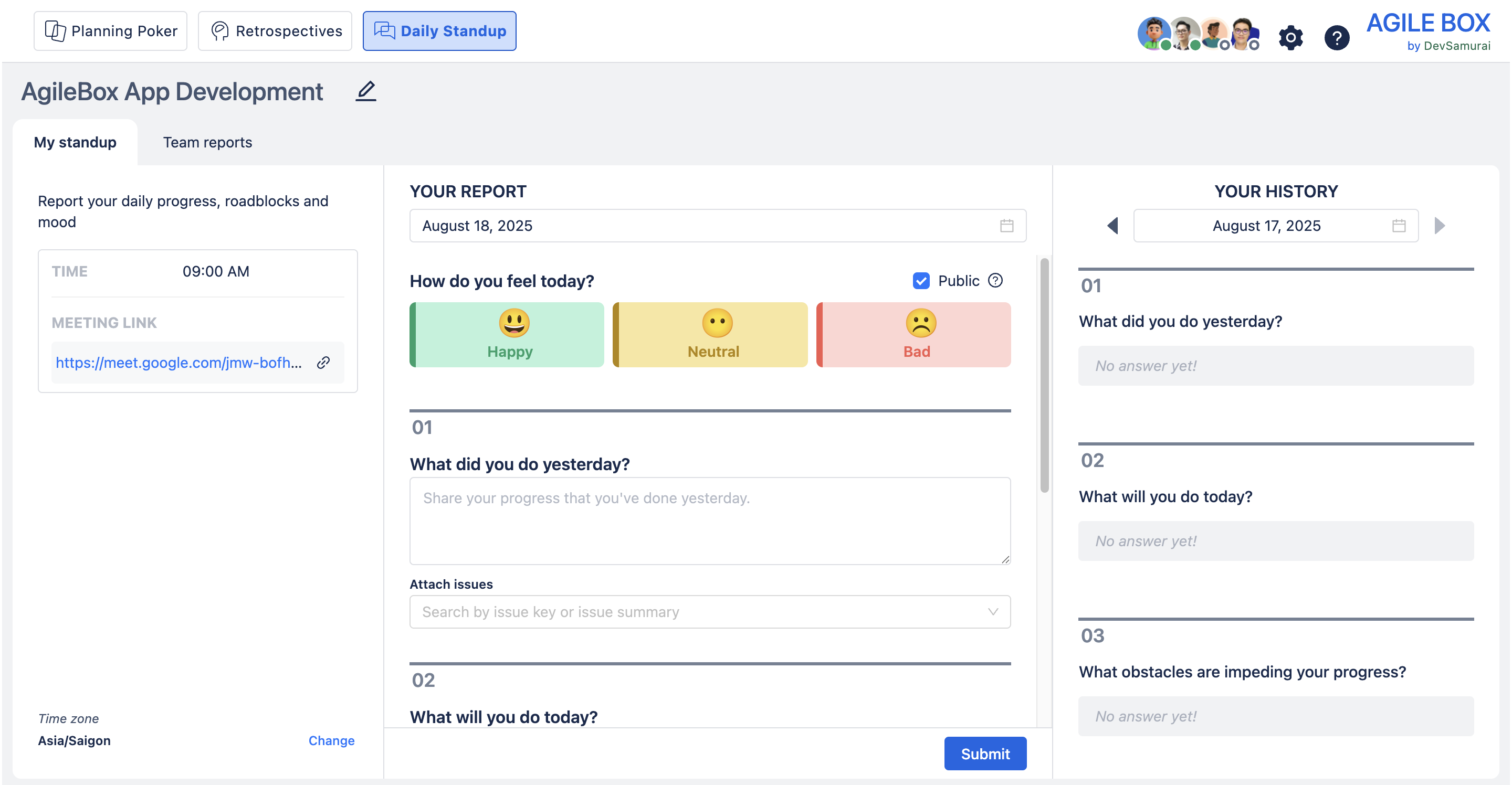Go to previous day in history
Screen dimensions: 1512x785
[1112, 226]
